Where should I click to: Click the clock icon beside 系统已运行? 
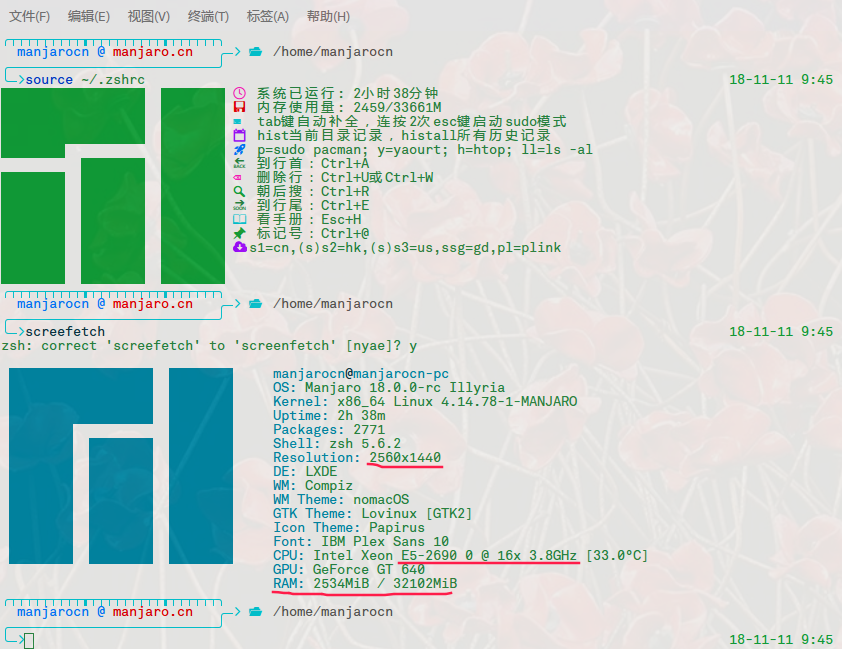[239, 93]
